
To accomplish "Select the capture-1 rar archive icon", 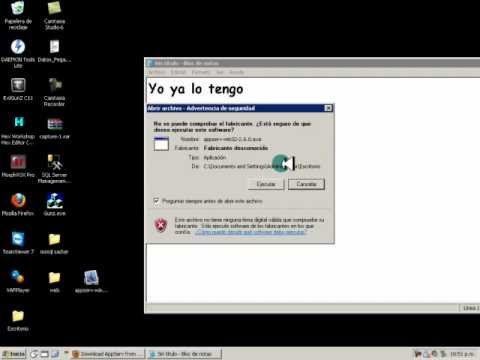I will (54, 127).
